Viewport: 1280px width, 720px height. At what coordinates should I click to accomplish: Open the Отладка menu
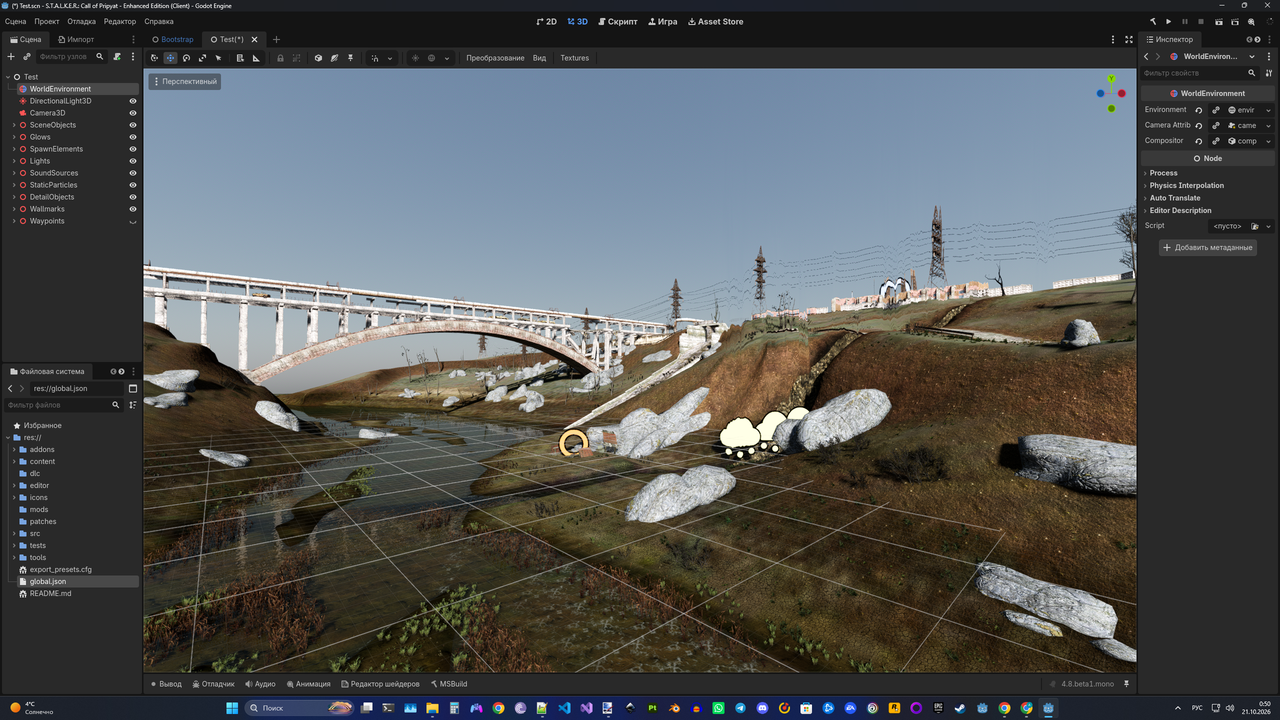point(82,21)
